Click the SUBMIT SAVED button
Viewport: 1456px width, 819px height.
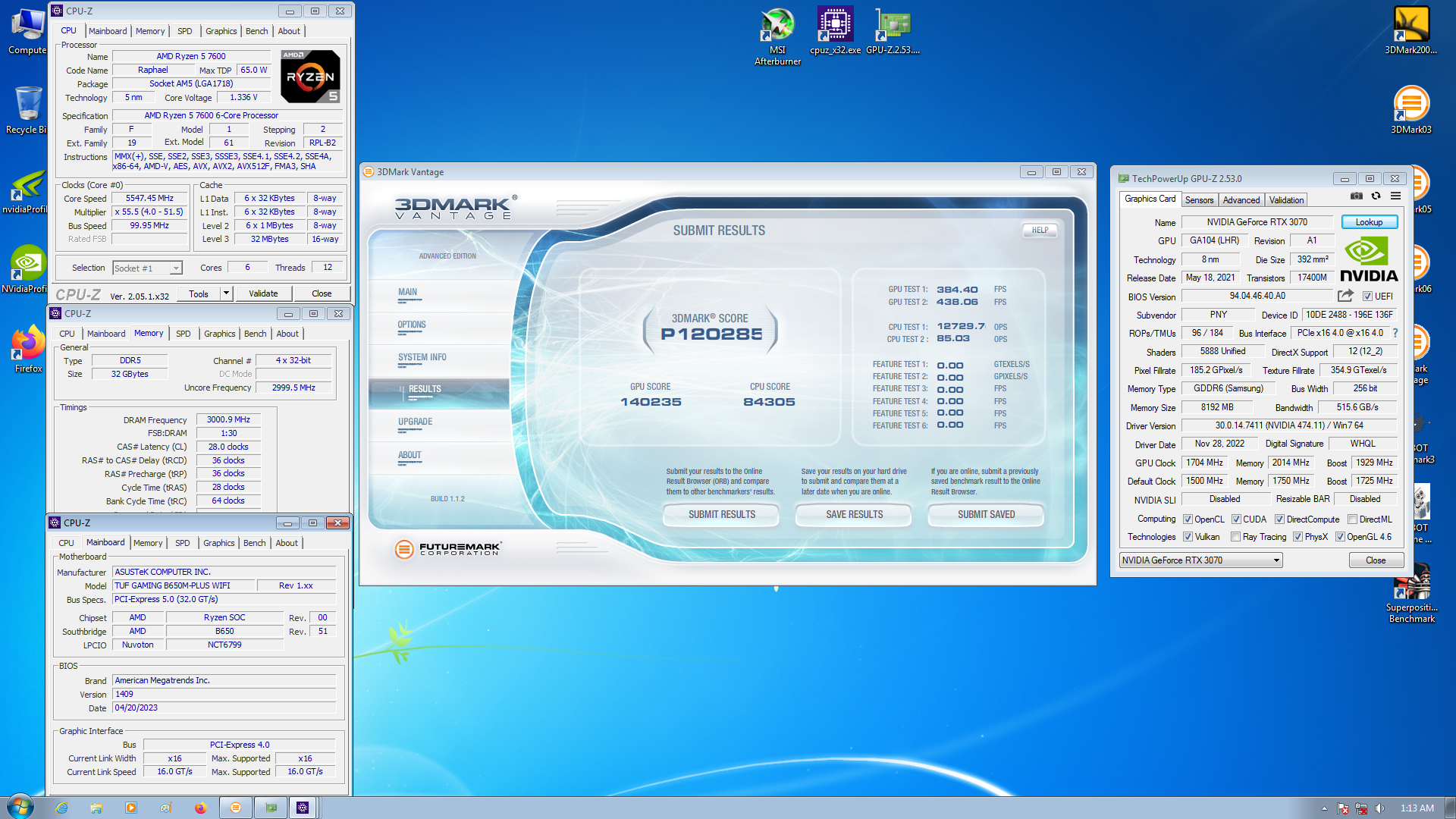click(986, 514)
